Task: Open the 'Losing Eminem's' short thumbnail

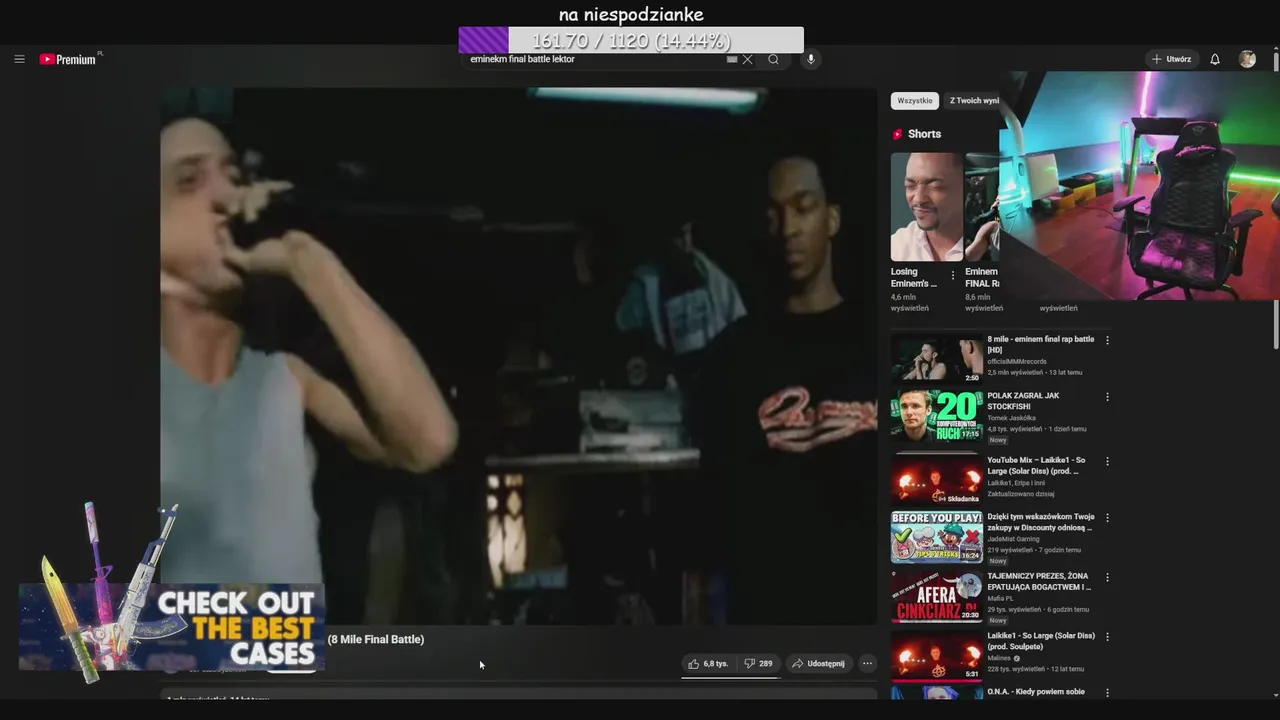Action: coord(927,207)
